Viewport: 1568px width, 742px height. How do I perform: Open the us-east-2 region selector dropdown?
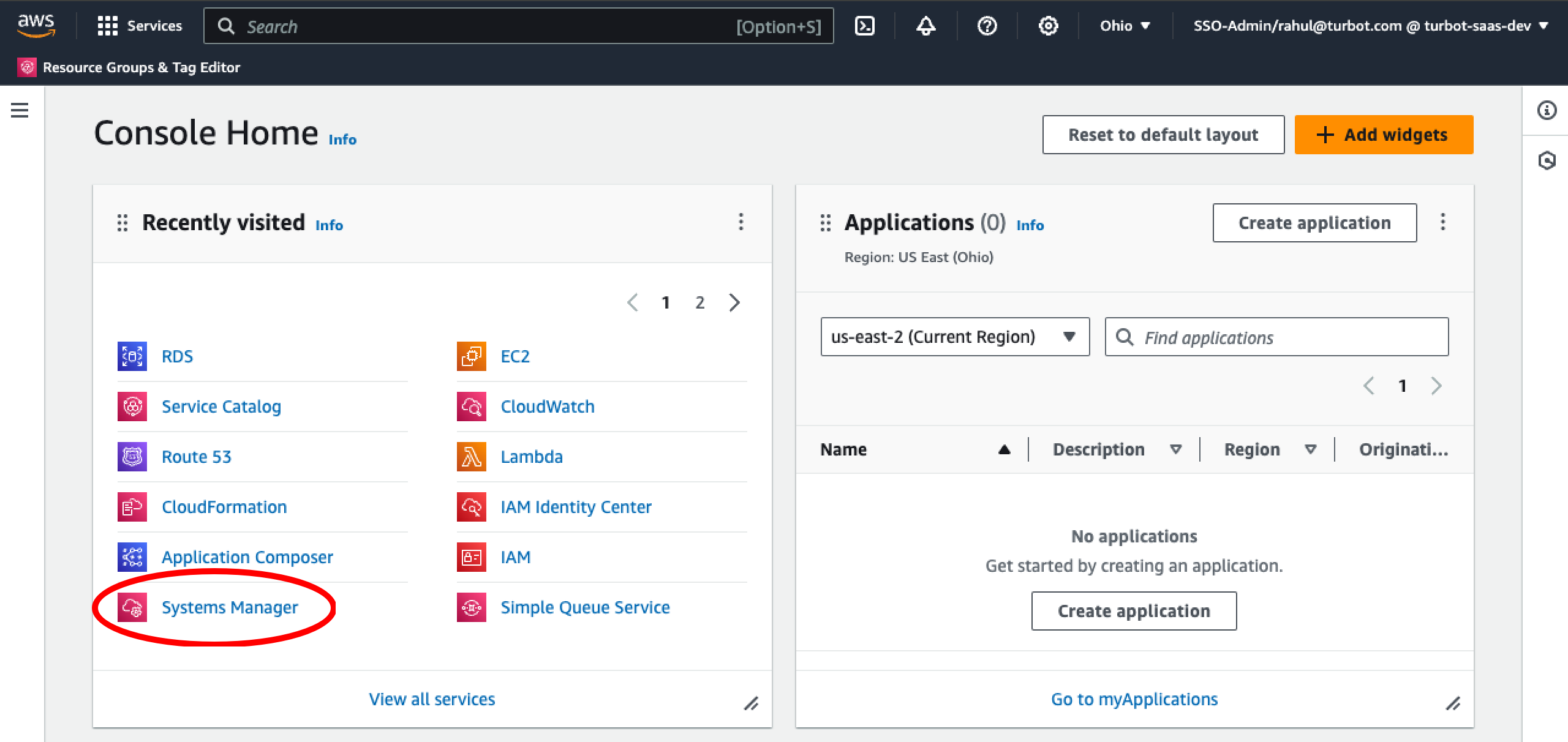pos(954,337)
